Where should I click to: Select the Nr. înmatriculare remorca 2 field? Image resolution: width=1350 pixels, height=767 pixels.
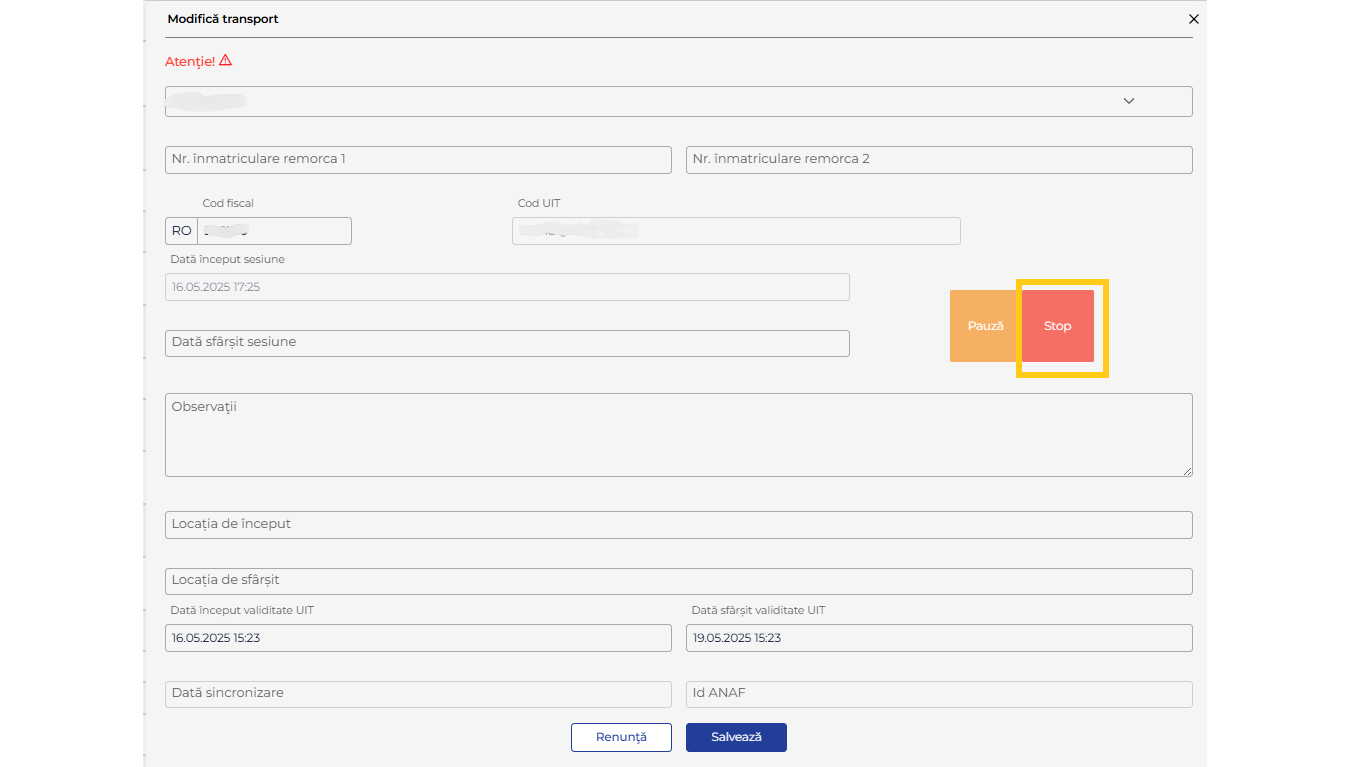pos(938,160)
